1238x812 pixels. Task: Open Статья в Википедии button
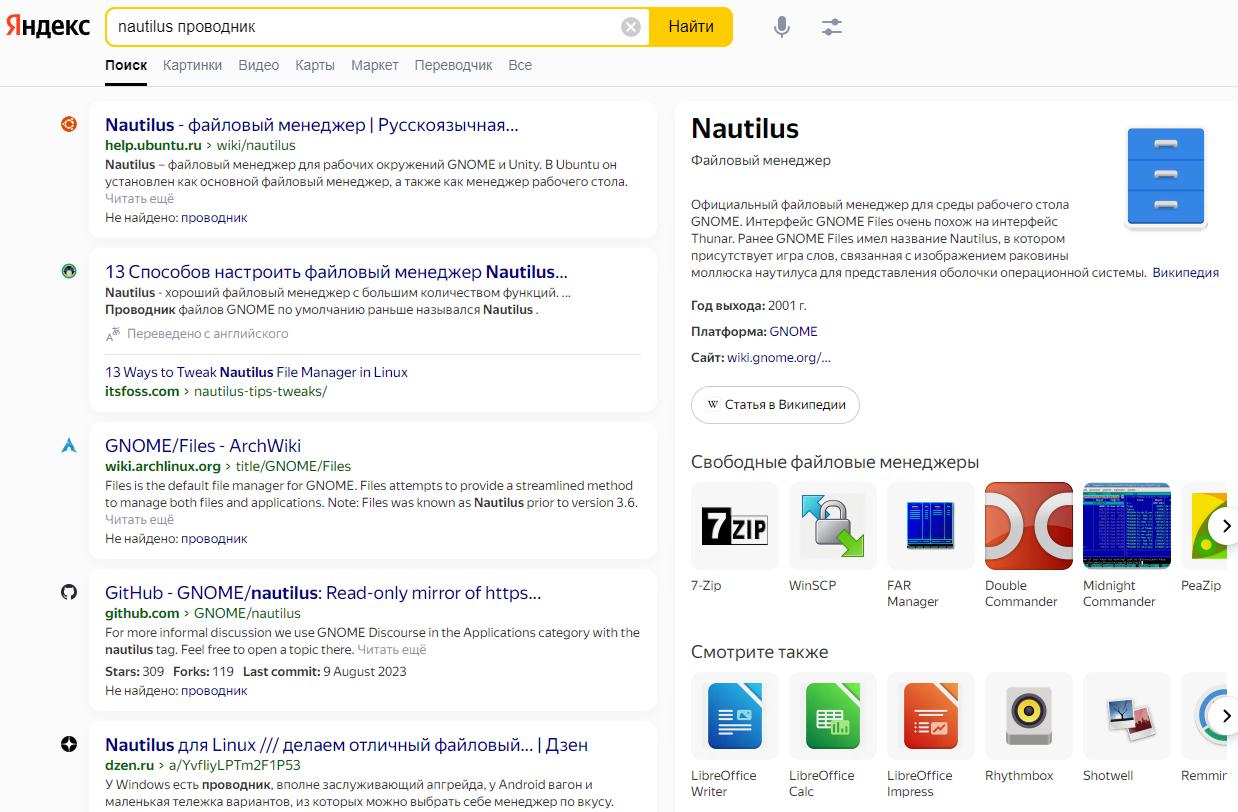(x=775, y=405)
